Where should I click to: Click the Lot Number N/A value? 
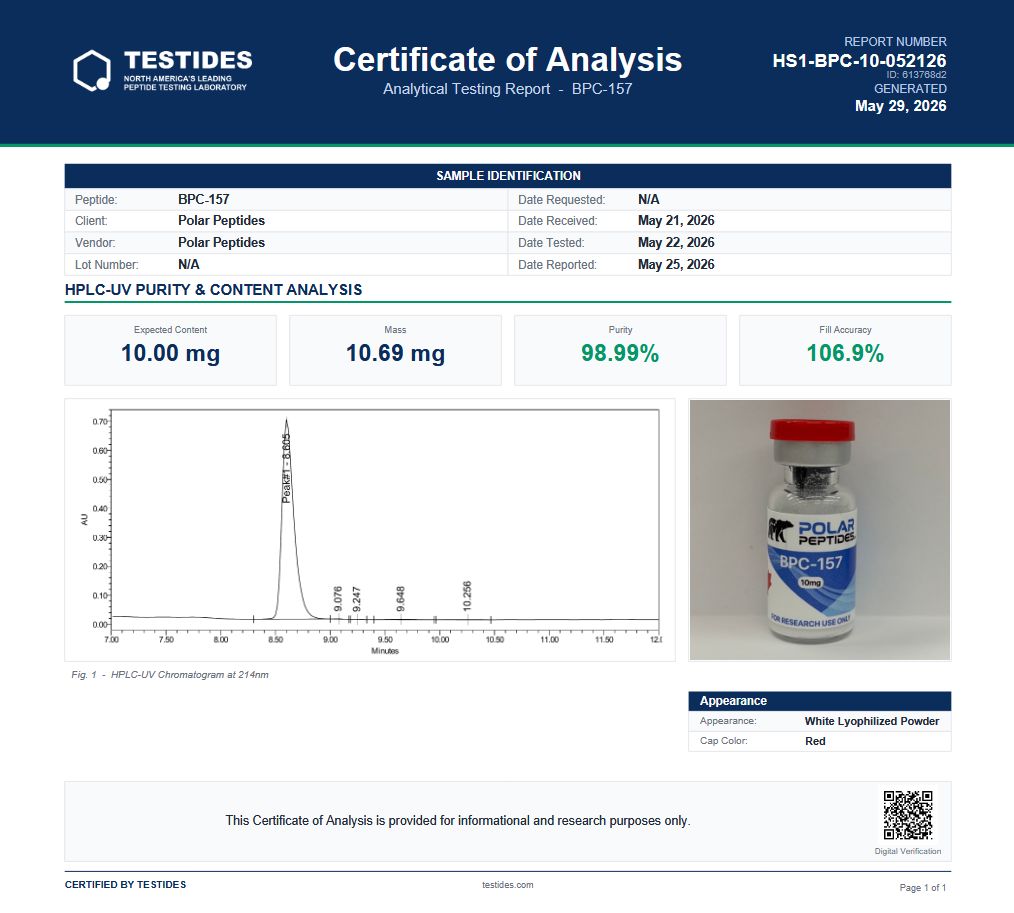click(189, 264)
